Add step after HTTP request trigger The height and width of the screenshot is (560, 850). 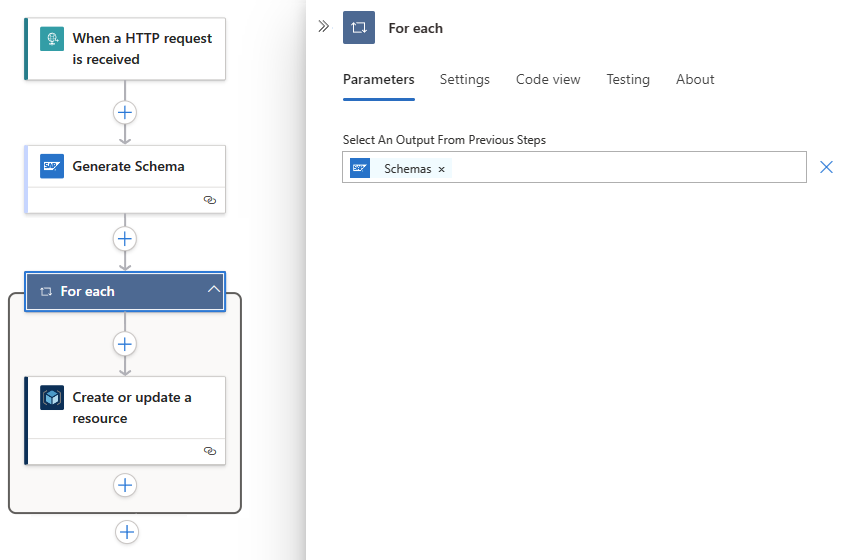click(x=125, y=112)
